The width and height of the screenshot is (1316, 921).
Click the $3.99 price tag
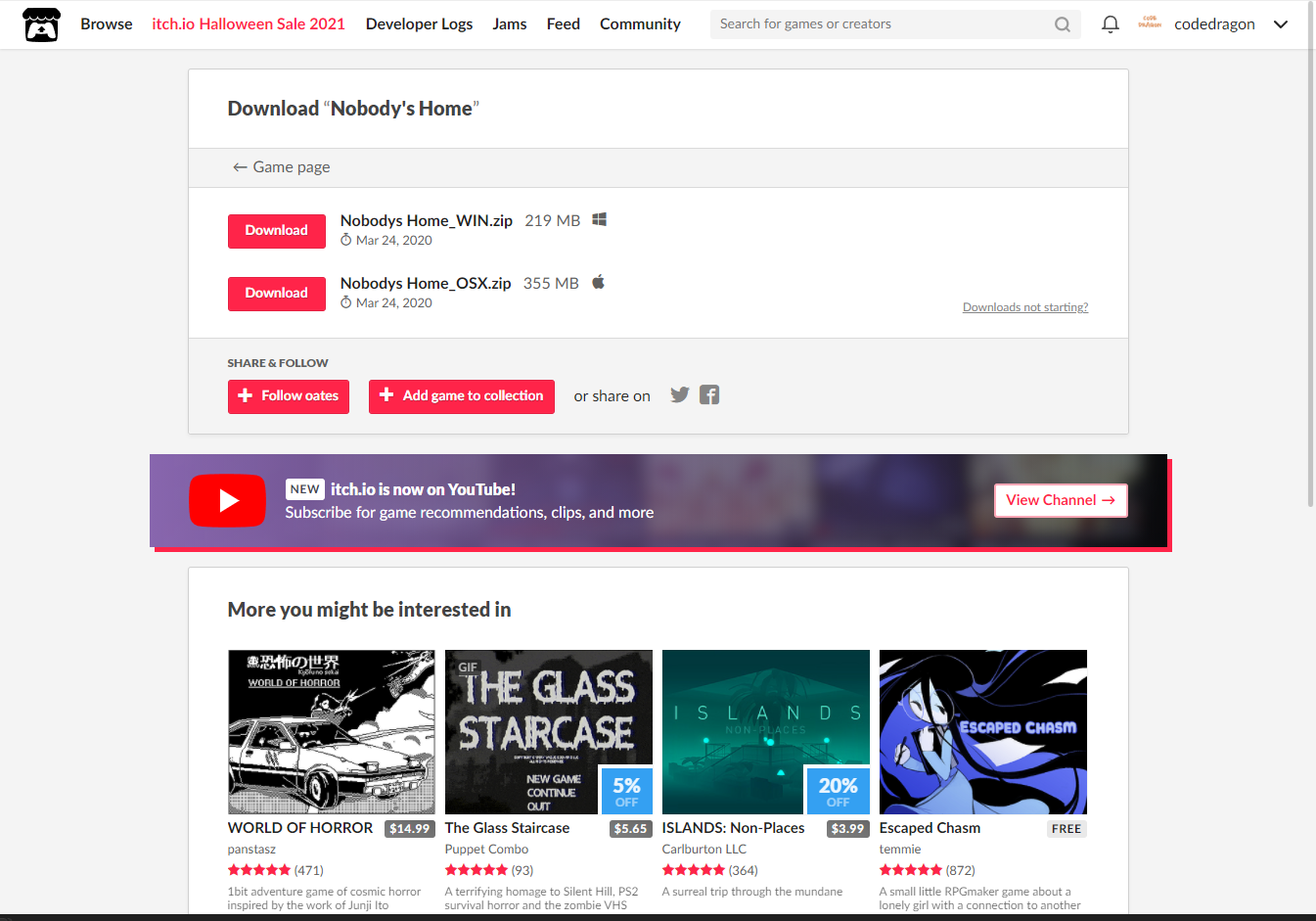point(847,829)
